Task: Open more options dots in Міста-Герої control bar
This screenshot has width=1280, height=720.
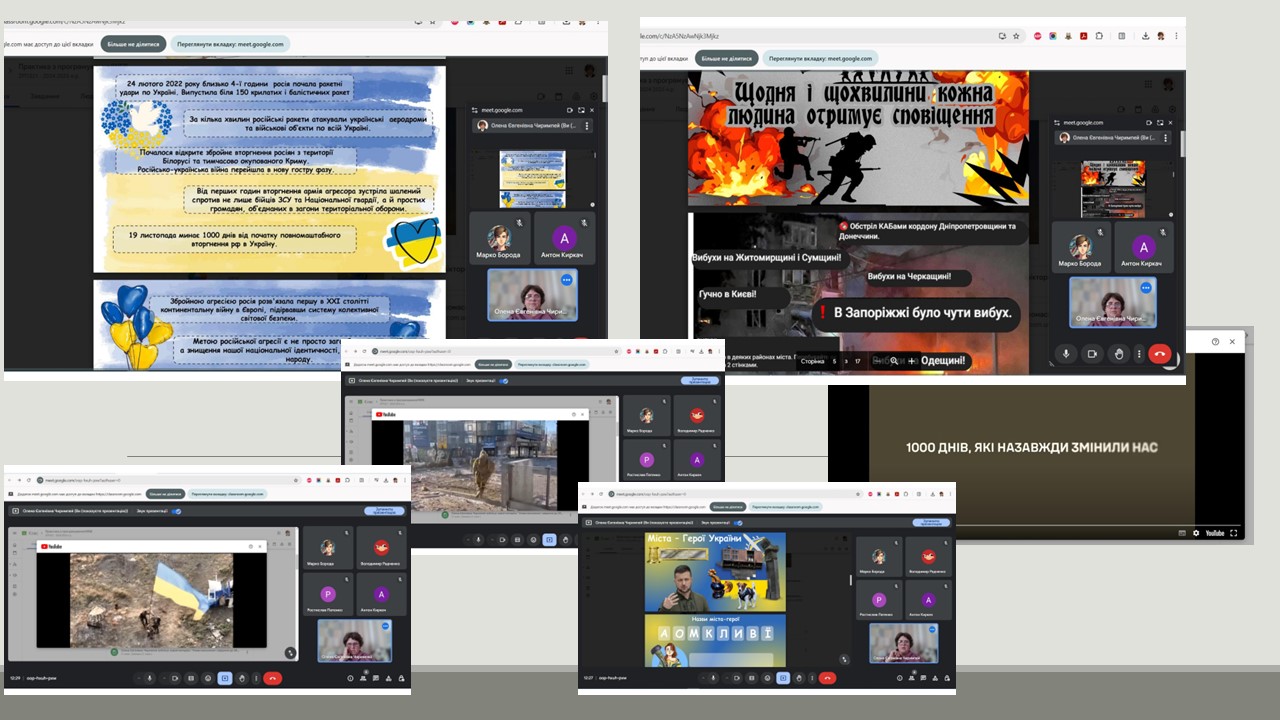Action: click(x=812, y=678)
